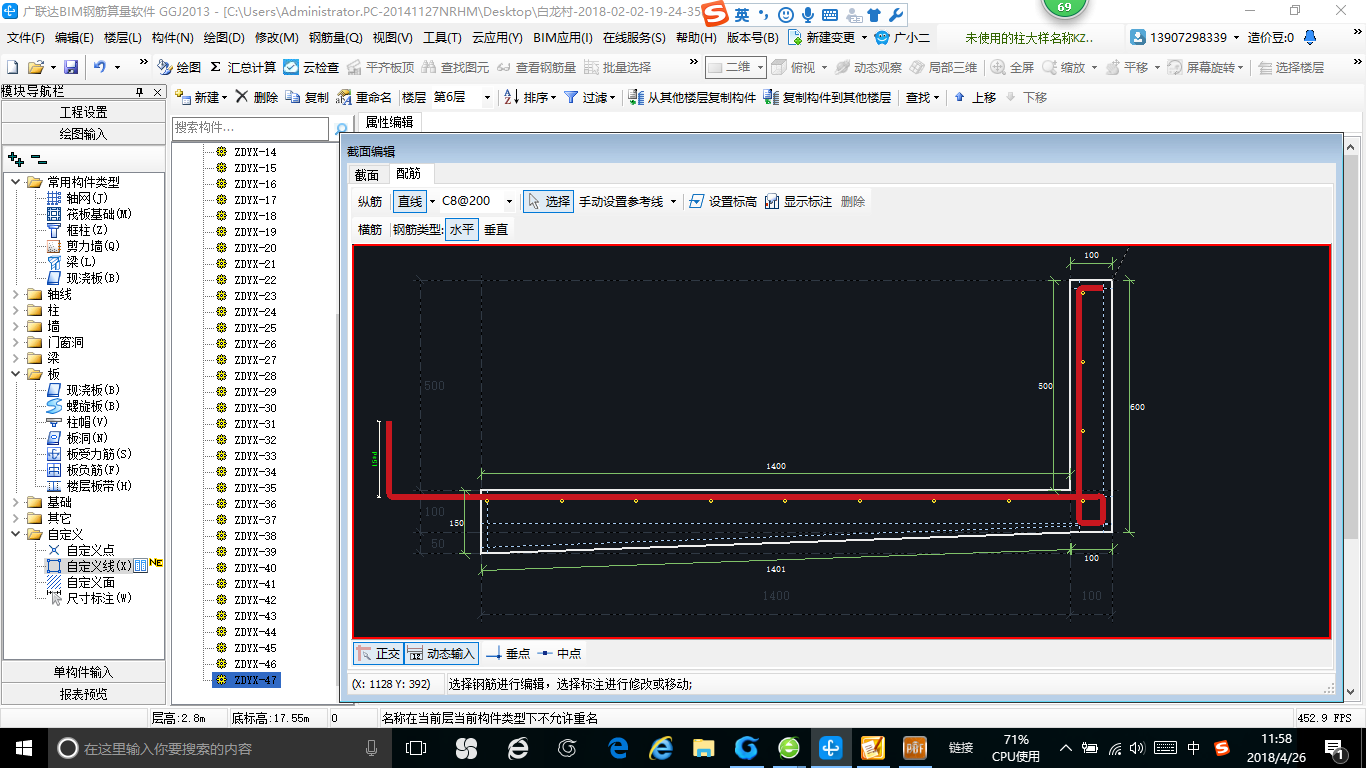This screenshot has width=1366, height=768.
Task: Launch 云检查 cloud check
Action: 312,67
